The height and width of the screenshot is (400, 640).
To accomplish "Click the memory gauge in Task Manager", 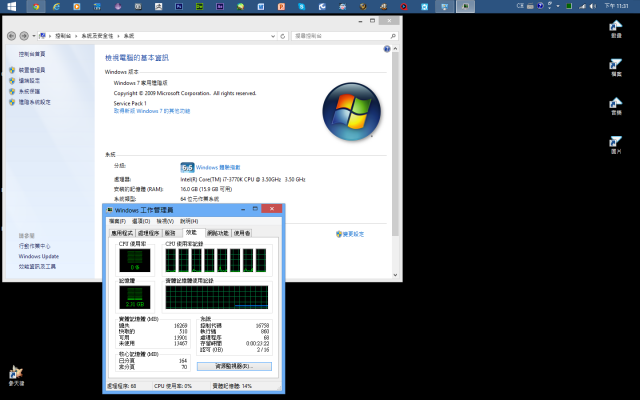I will pyautogui.click(x=135, y=297).
